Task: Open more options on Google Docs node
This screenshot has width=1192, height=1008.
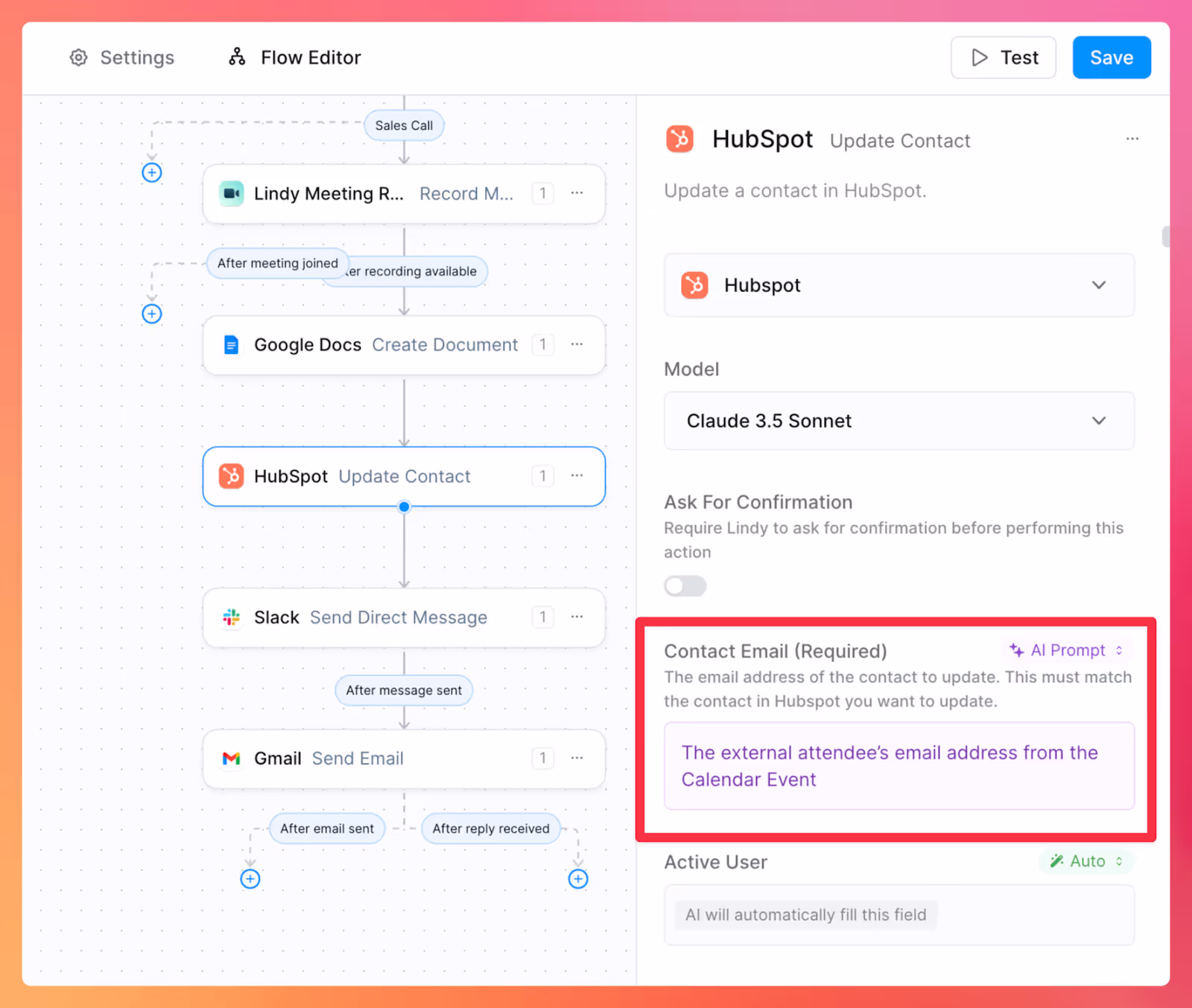Action: coord(577,344)
